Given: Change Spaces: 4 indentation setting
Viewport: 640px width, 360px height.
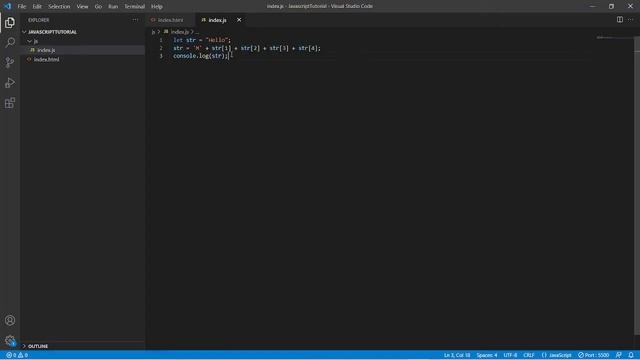Looking at the screenshot, I should click(x=487, y=355).
